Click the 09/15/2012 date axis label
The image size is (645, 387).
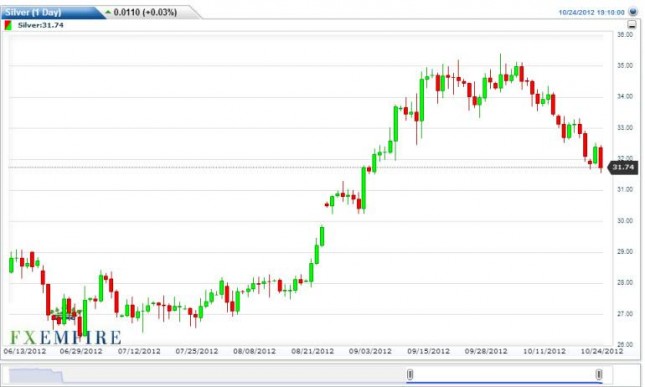click(429, 351)
